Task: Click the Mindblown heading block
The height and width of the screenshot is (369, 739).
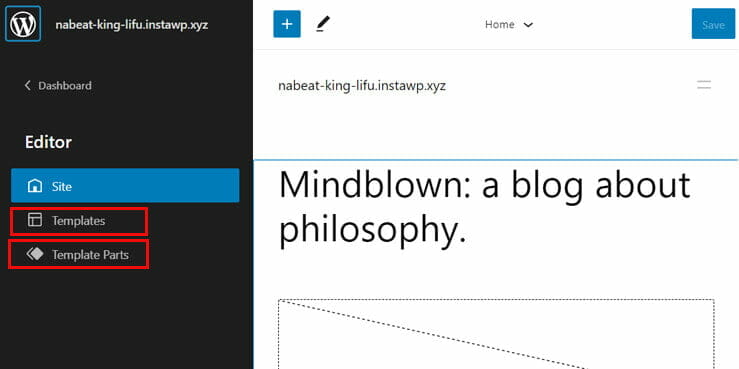Action: [485, 208]
